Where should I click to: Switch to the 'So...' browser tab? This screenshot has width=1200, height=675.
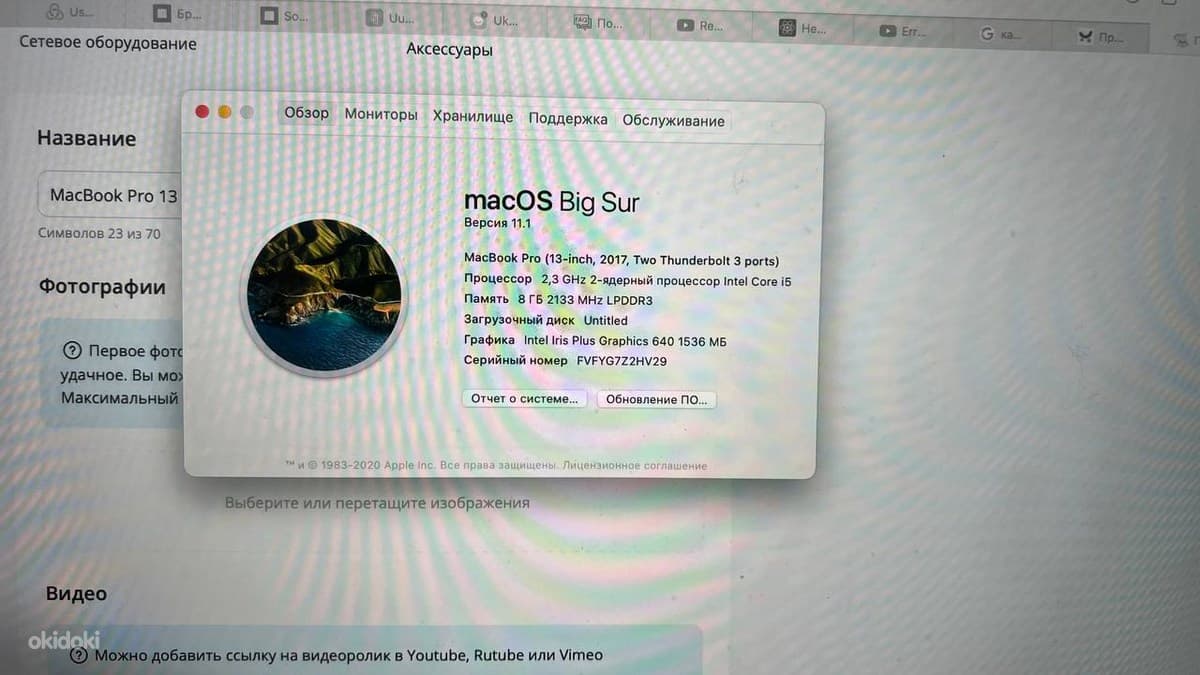point(285,15)
